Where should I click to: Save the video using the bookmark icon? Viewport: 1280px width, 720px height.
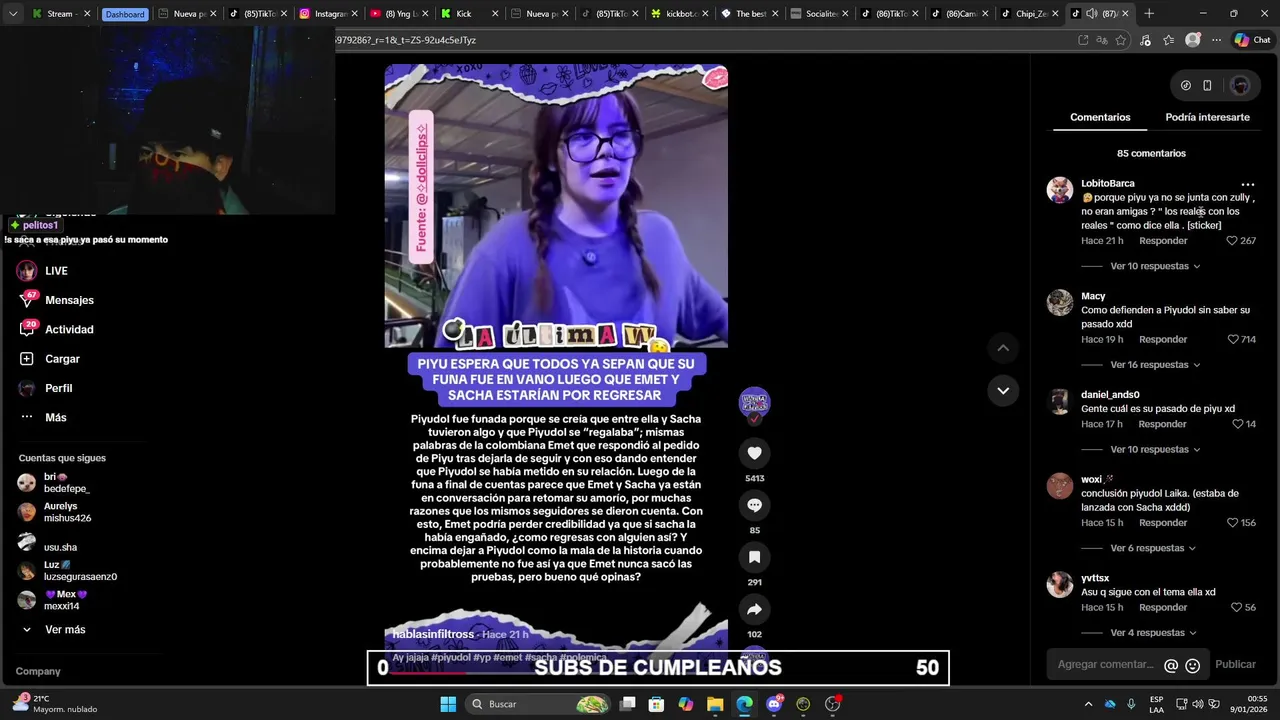click(754, 557)
